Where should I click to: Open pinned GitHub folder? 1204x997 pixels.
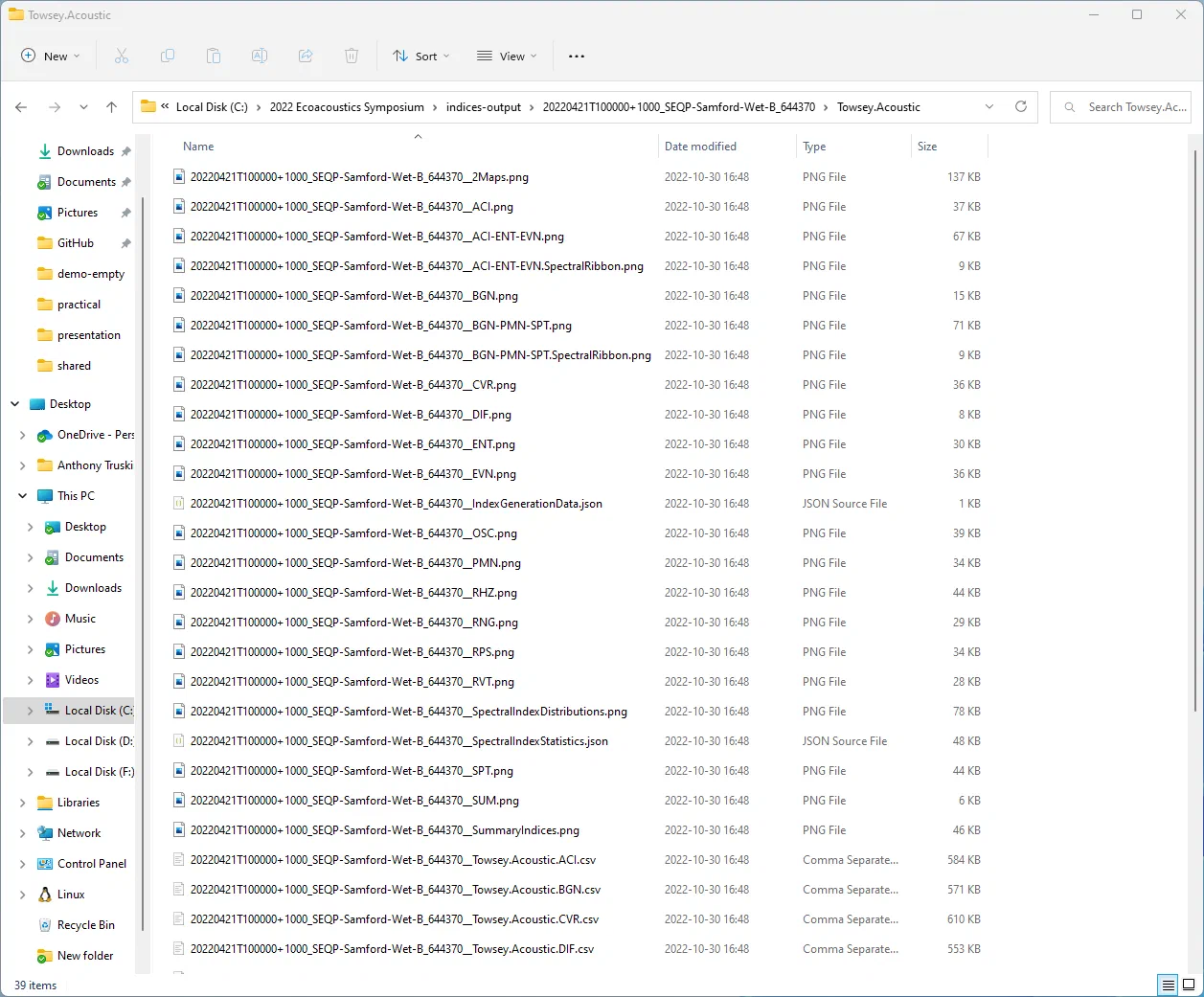(x=76, y=243)
